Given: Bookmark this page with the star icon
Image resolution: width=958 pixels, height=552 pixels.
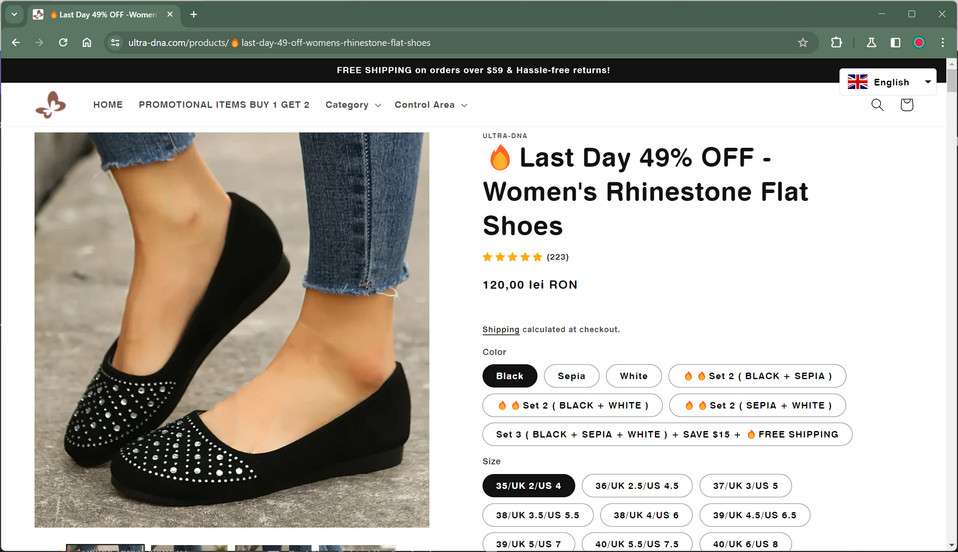Looking at the screenshot, I should [803, 43].
